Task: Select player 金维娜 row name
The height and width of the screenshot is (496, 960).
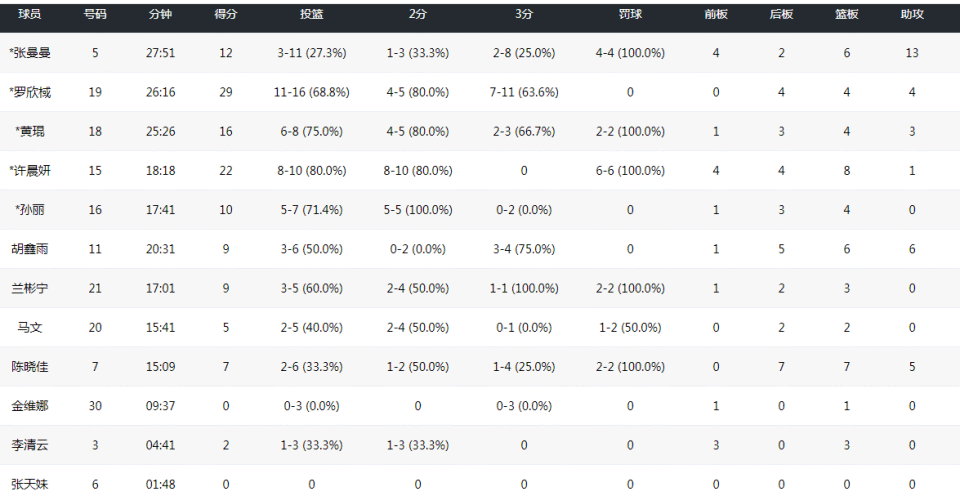Action: tap(29, 406)
